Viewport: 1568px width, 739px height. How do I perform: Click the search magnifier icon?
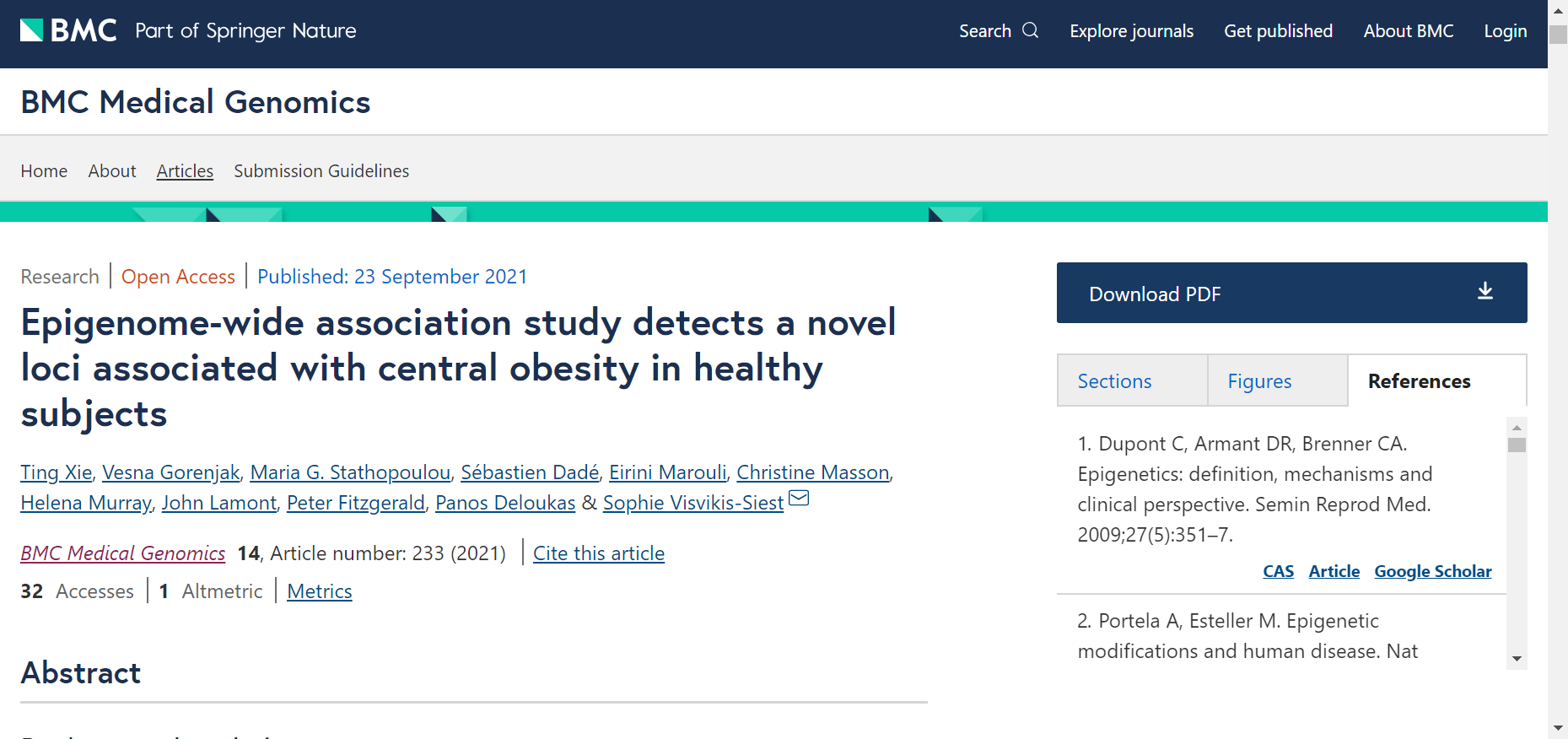(1030, 30)
